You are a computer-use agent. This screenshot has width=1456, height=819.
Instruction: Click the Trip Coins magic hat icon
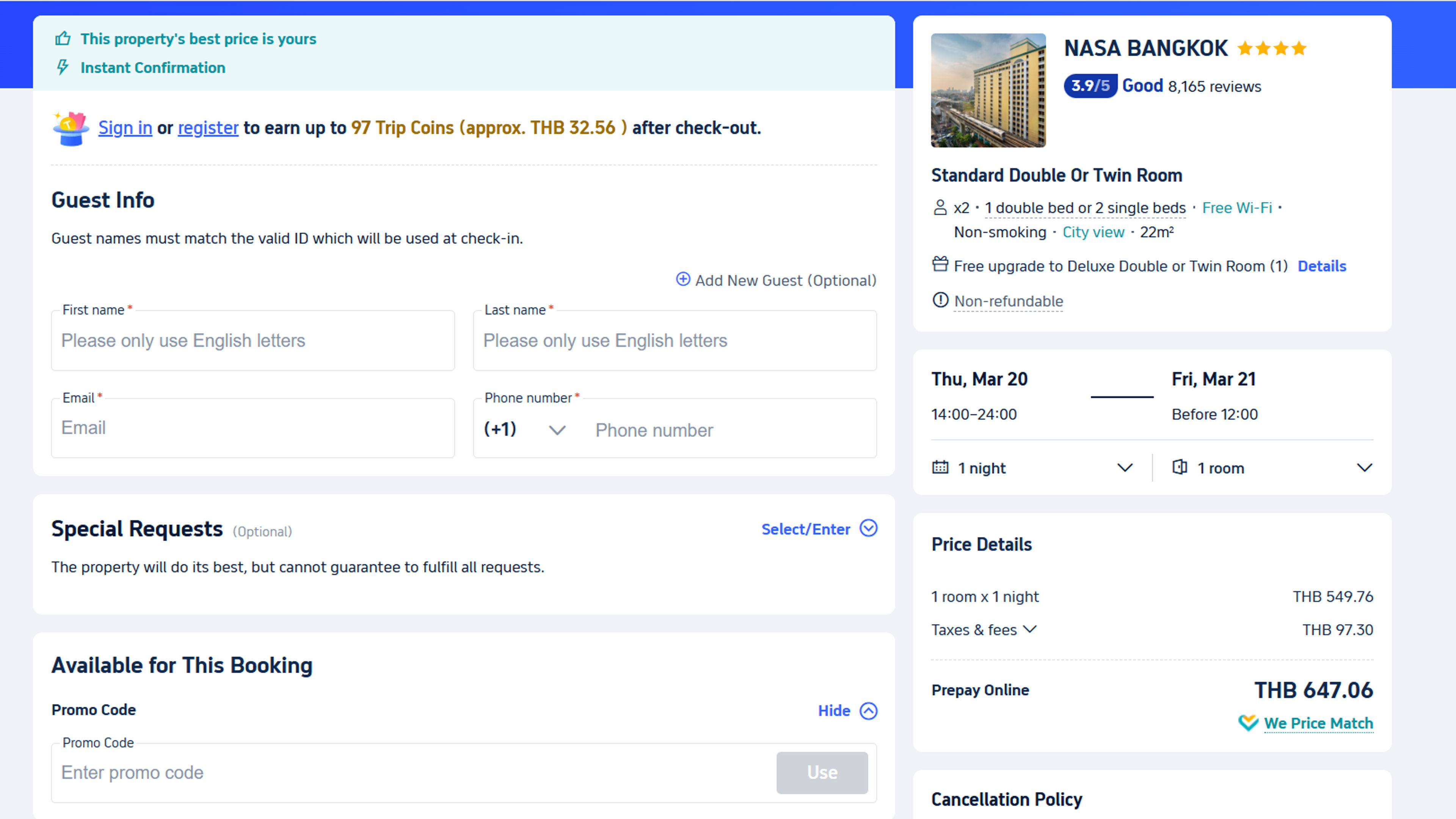[x=71, y=128]
